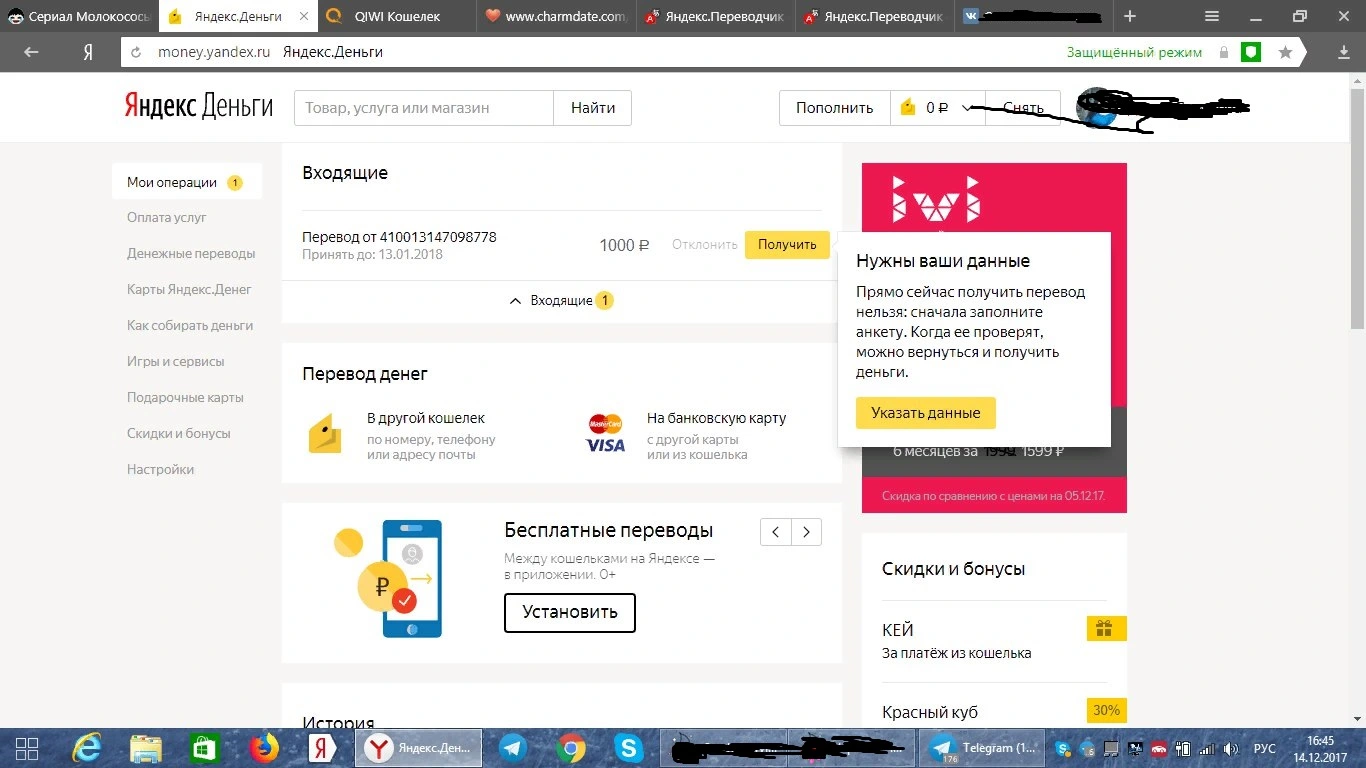Open Firefox from the taskbar
The height and width of the screenshot is (768, 1366).
[264, 748]
